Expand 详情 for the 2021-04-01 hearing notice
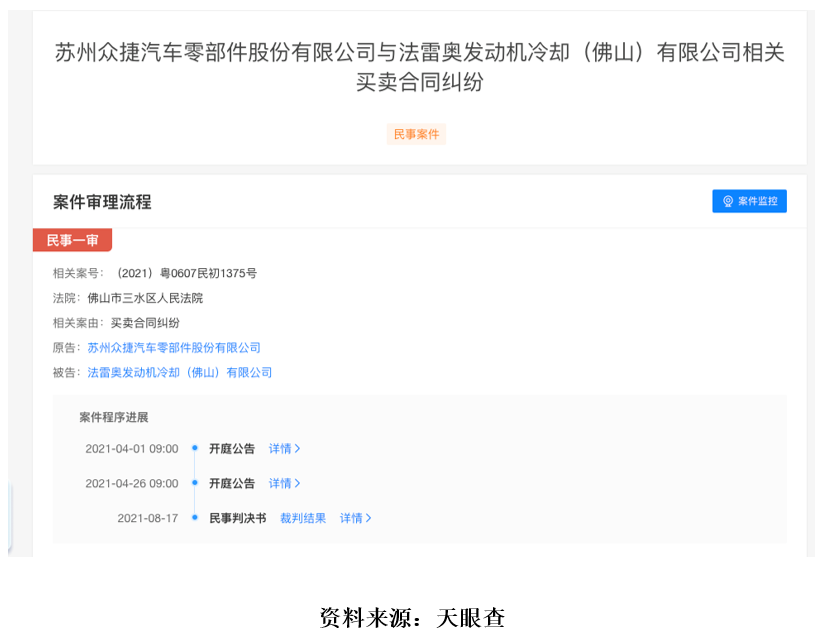This screenshot has width=824, height=640. click(284, 449)
